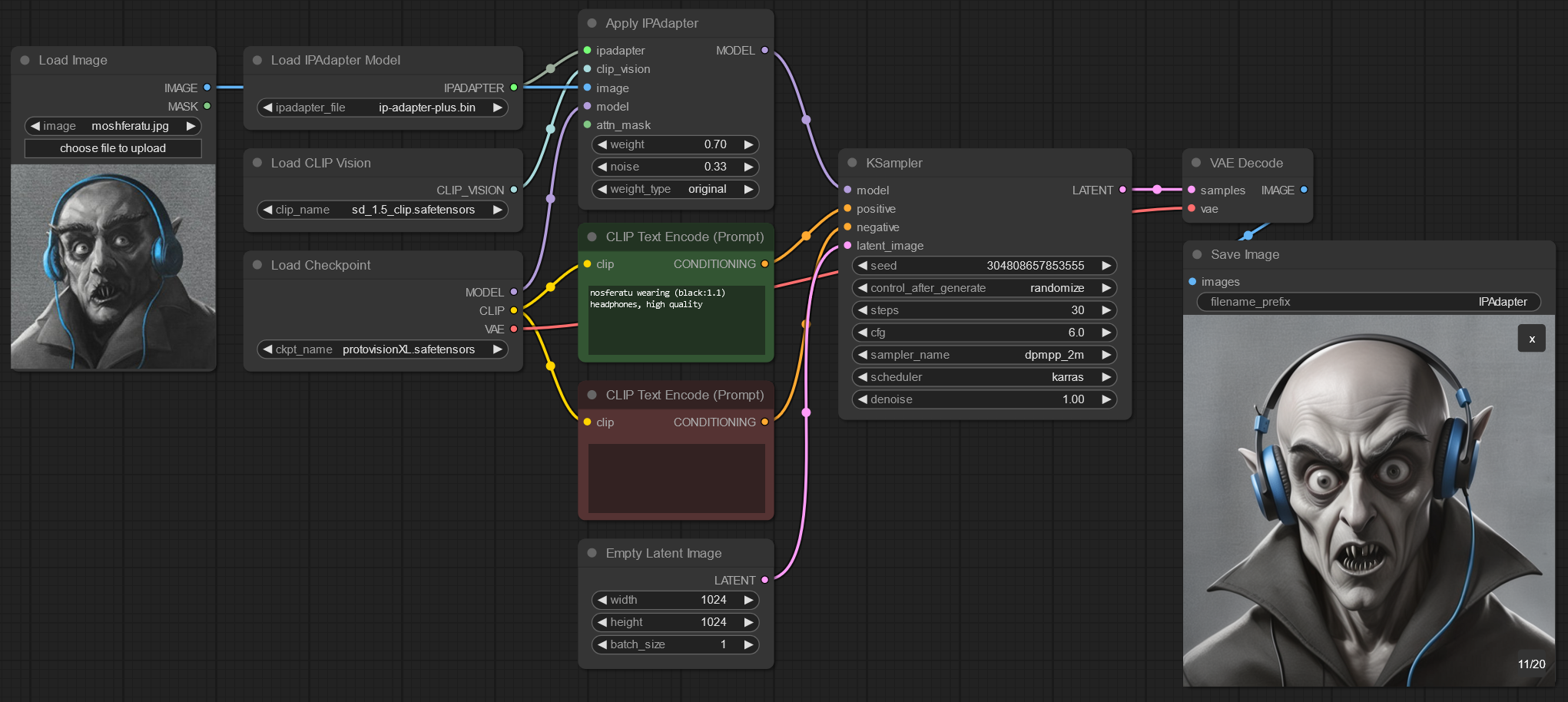
Task: Click Save Image images input socket
Action: pos(1192,282)
